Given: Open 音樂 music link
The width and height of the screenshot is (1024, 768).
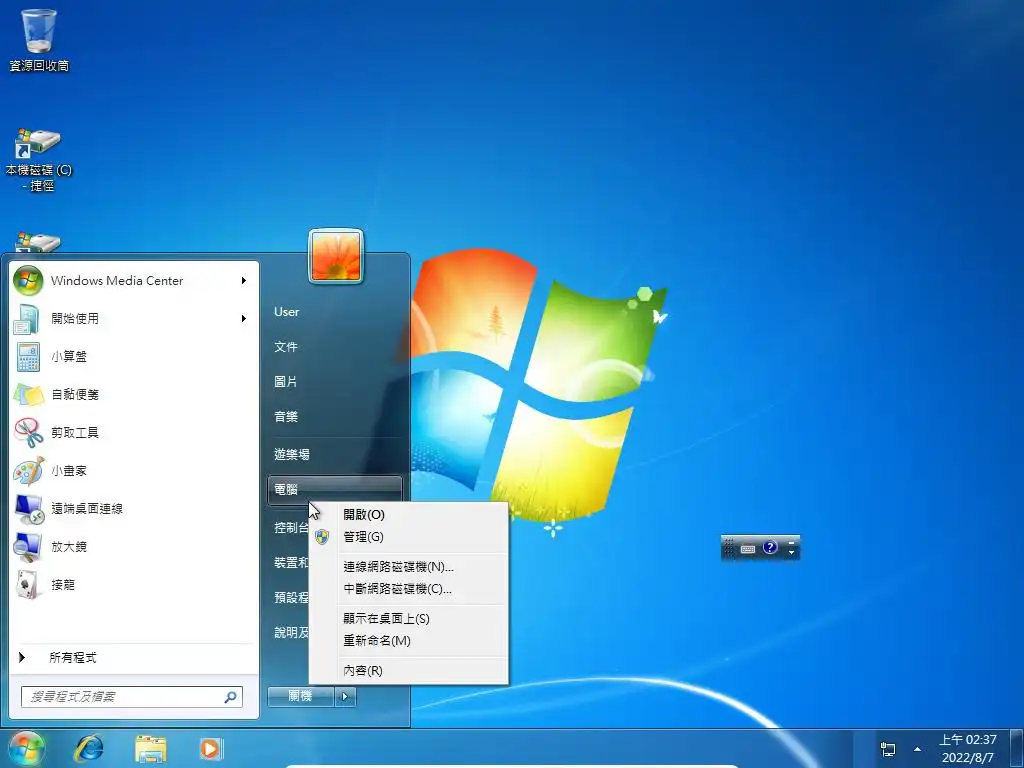Looking at the screenshot, I should click(286, 417).
